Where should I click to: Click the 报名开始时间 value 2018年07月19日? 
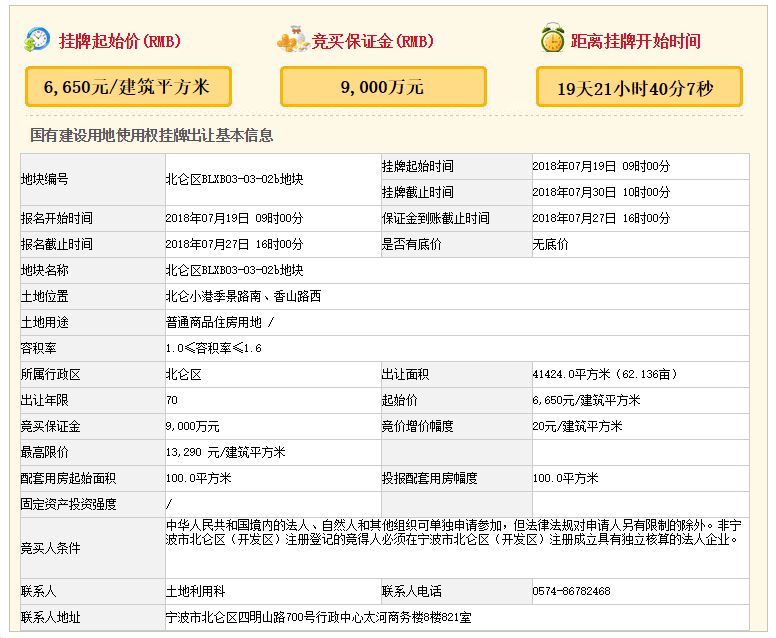(234, 218)
